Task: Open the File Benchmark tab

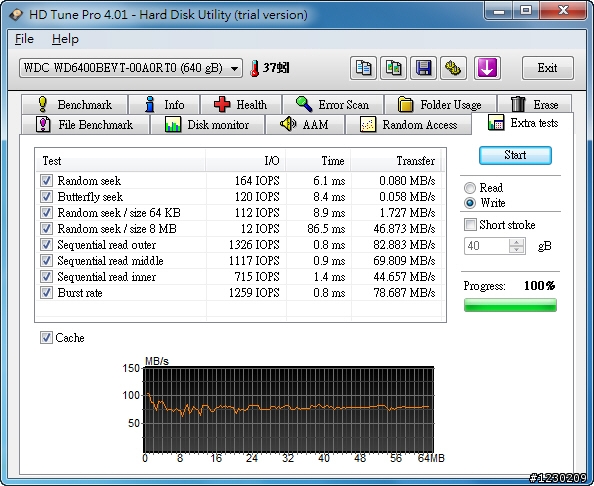Action: click(85, 125)
